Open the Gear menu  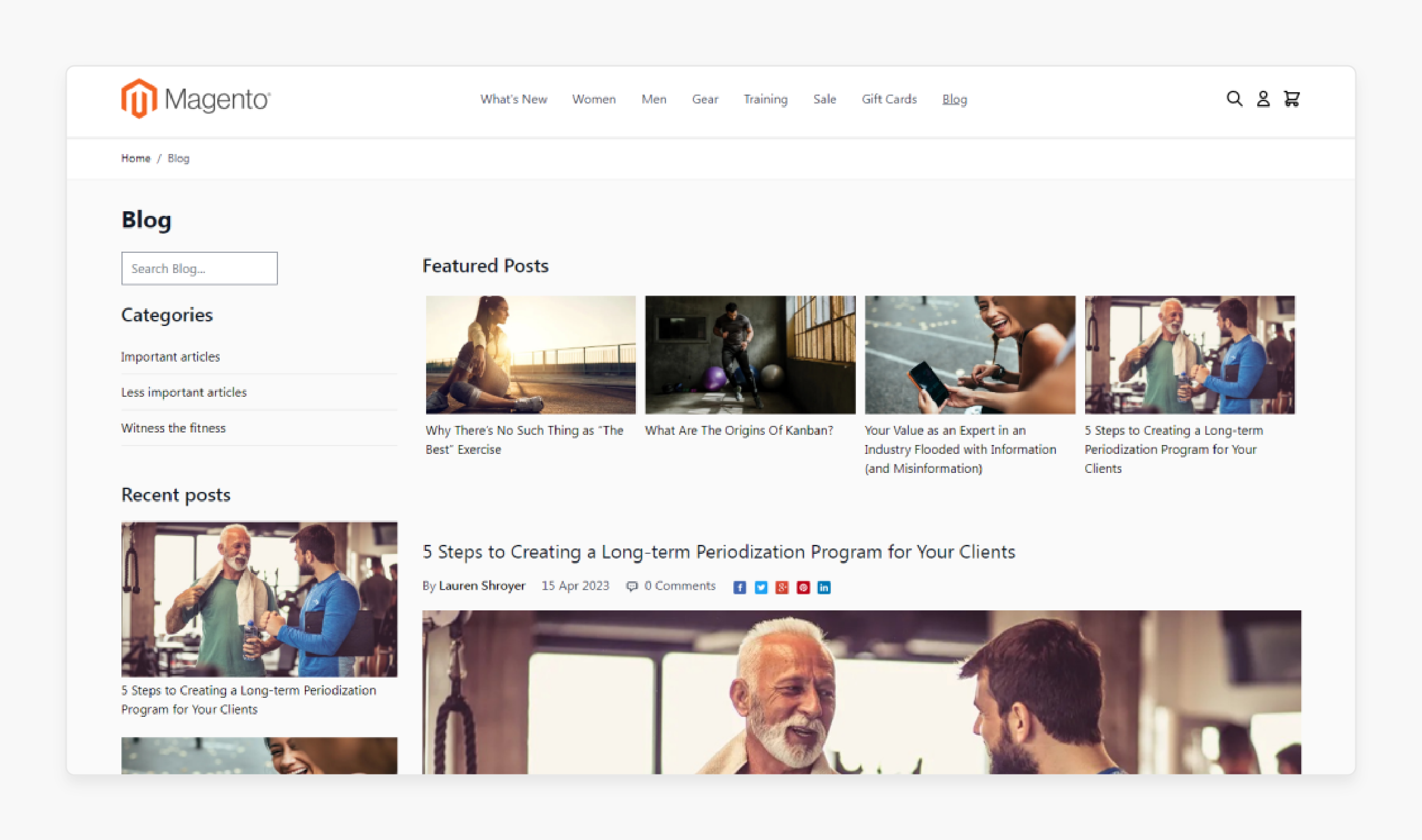click(705, 99)
